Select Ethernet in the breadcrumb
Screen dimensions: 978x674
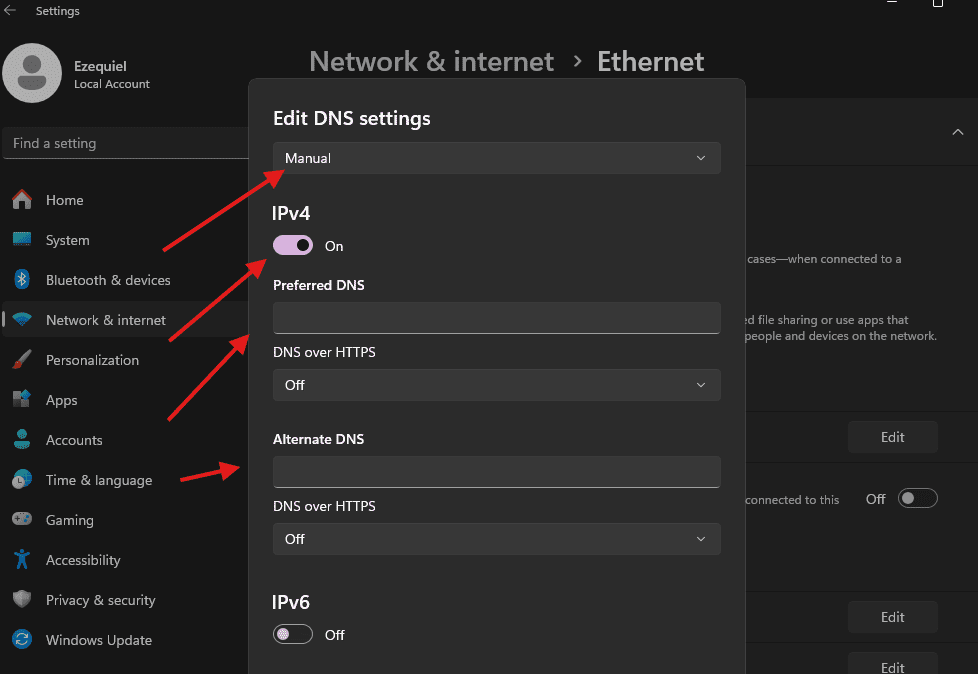point(650,61)
